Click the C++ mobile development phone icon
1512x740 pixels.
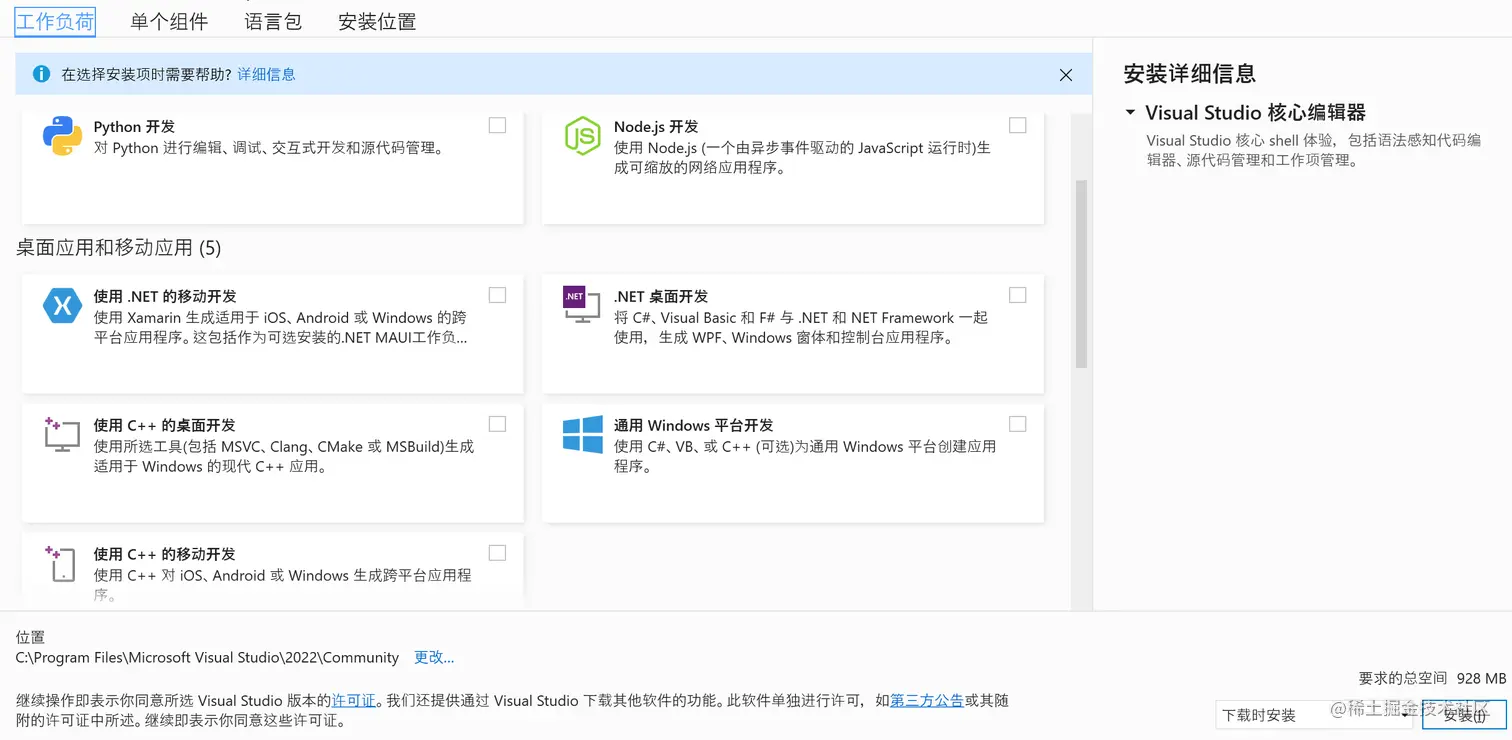(x=61, y=564)
